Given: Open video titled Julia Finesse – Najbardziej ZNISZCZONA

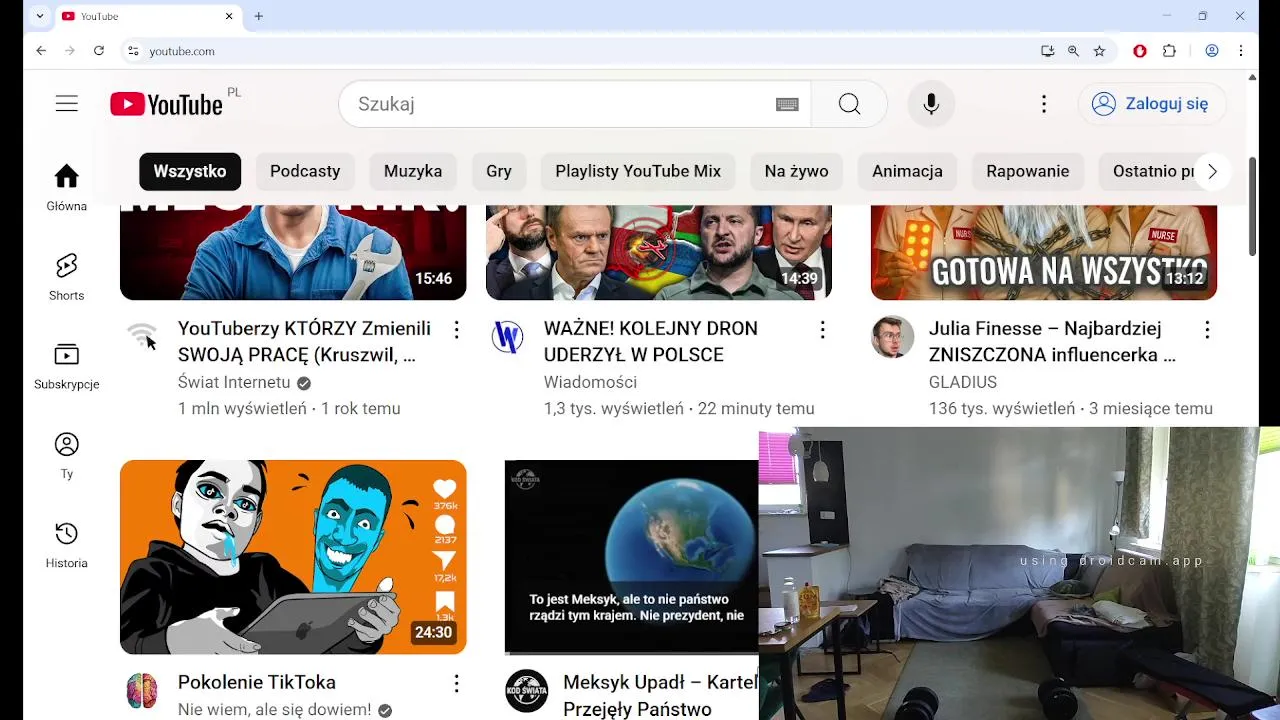Looking at the screenshot, I should 1052,341.
